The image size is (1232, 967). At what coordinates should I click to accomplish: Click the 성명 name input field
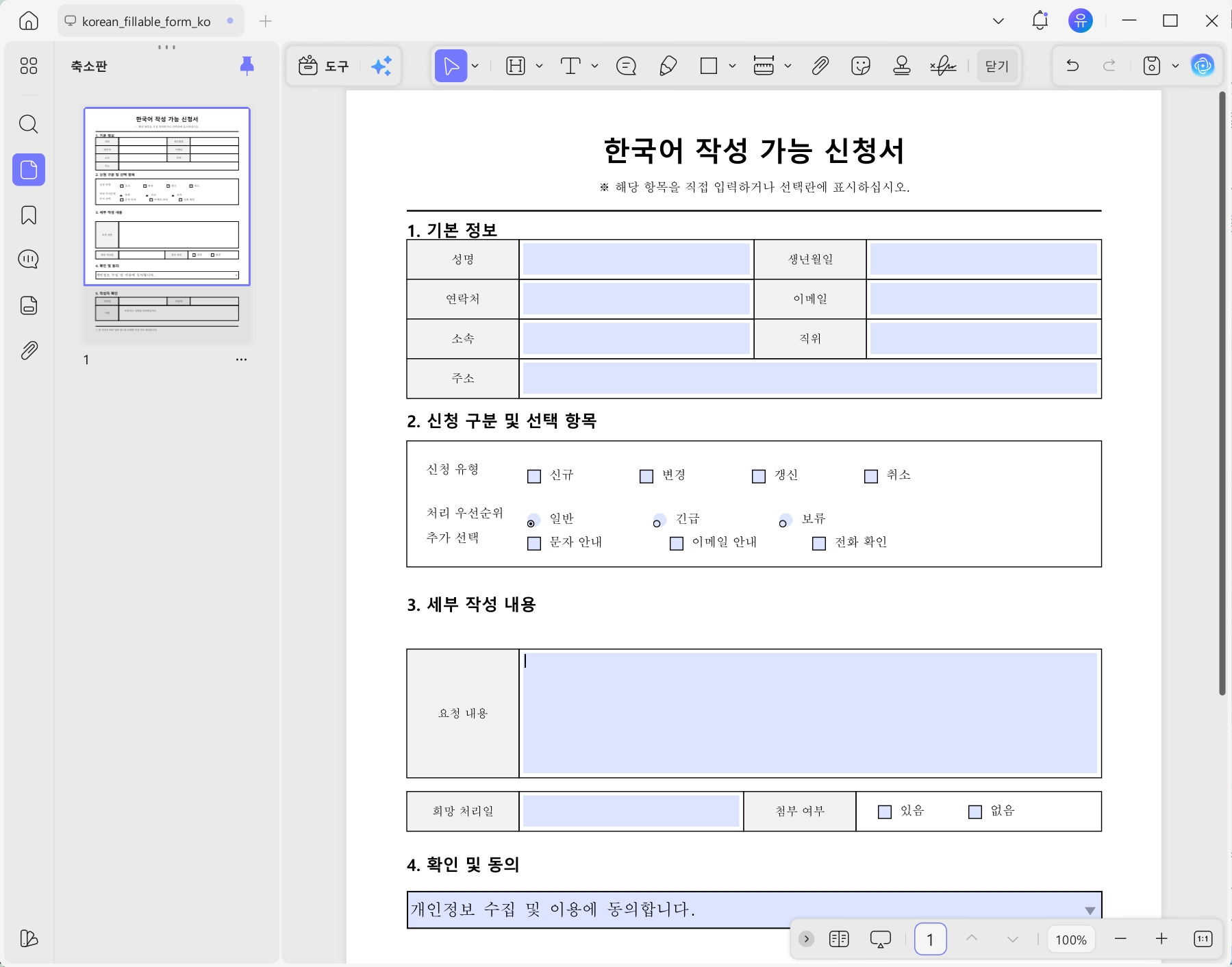click(x=636, y=260)
